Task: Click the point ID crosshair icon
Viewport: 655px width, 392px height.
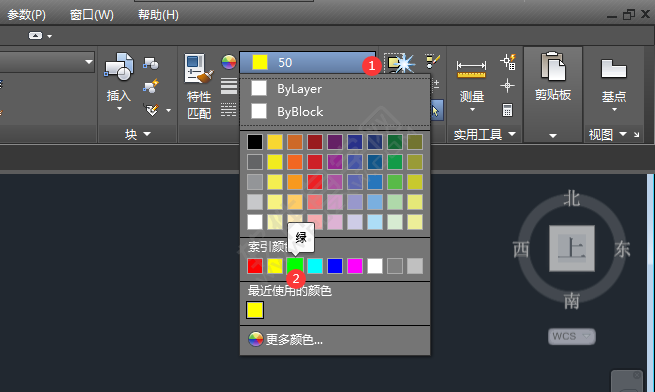Action: click(x=507, y=86)
